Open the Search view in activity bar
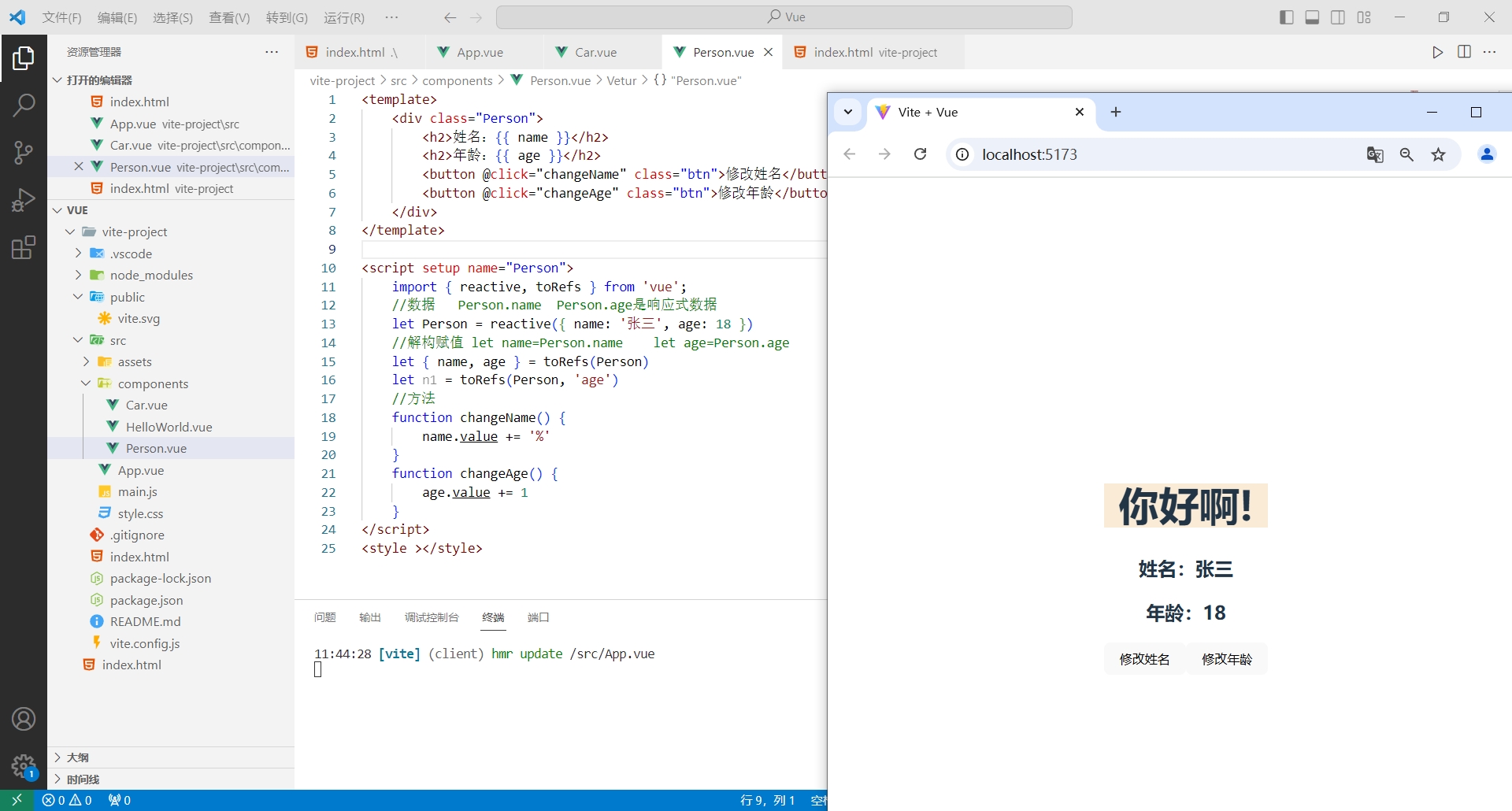Viewport: 1512px width, 811px height. pyautogui.click(x=24, y=105)
